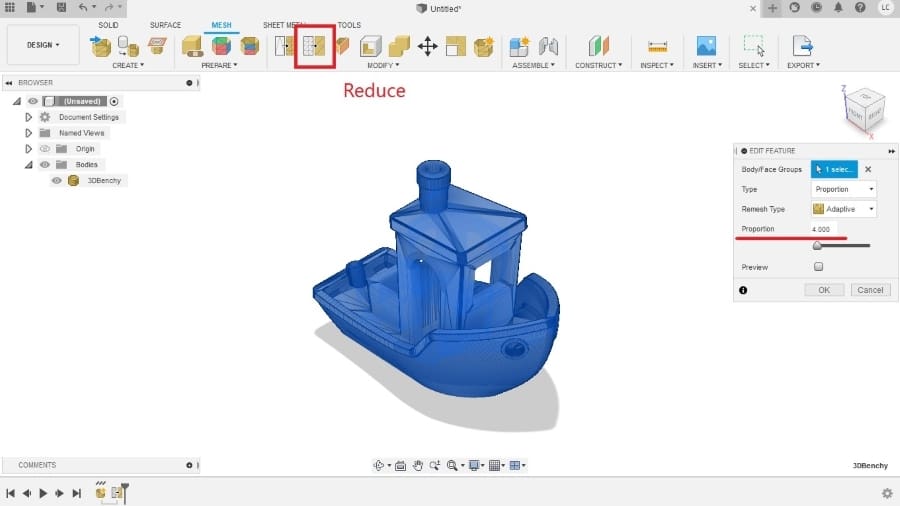This screenshot has height=506, width=900.
Task: Toggle visibility of the Origin folder
Action: [45, 149]
